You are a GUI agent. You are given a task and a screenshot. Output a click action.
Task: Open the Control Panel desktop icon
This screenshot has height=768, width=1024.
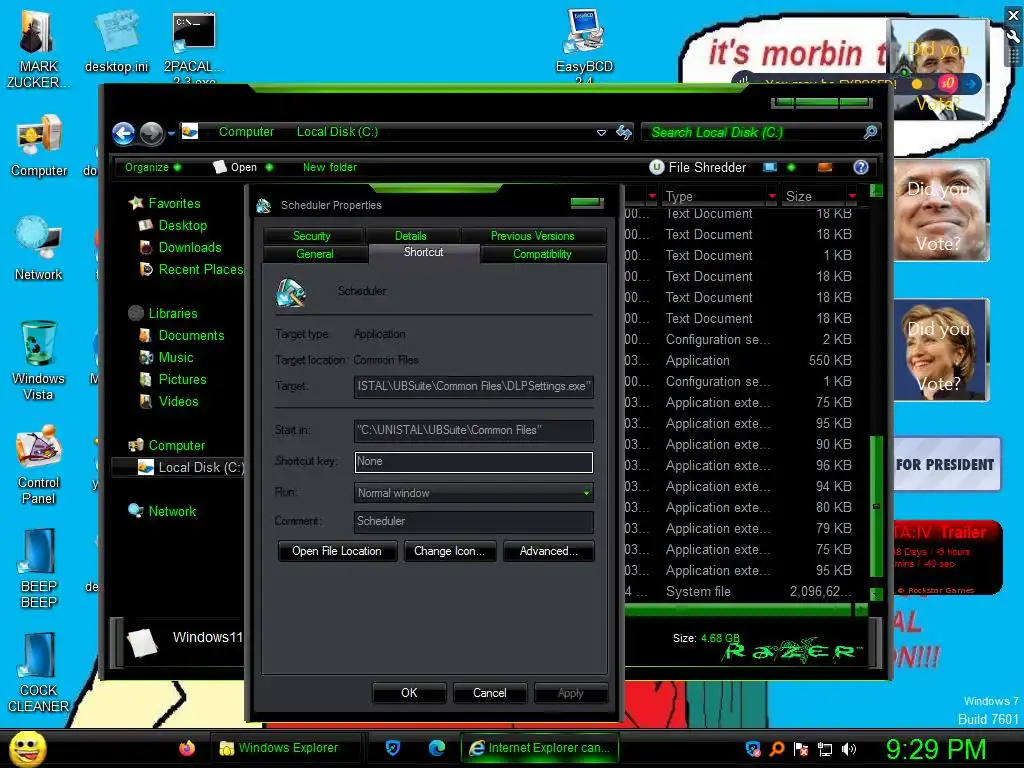(x=39, y=465)
